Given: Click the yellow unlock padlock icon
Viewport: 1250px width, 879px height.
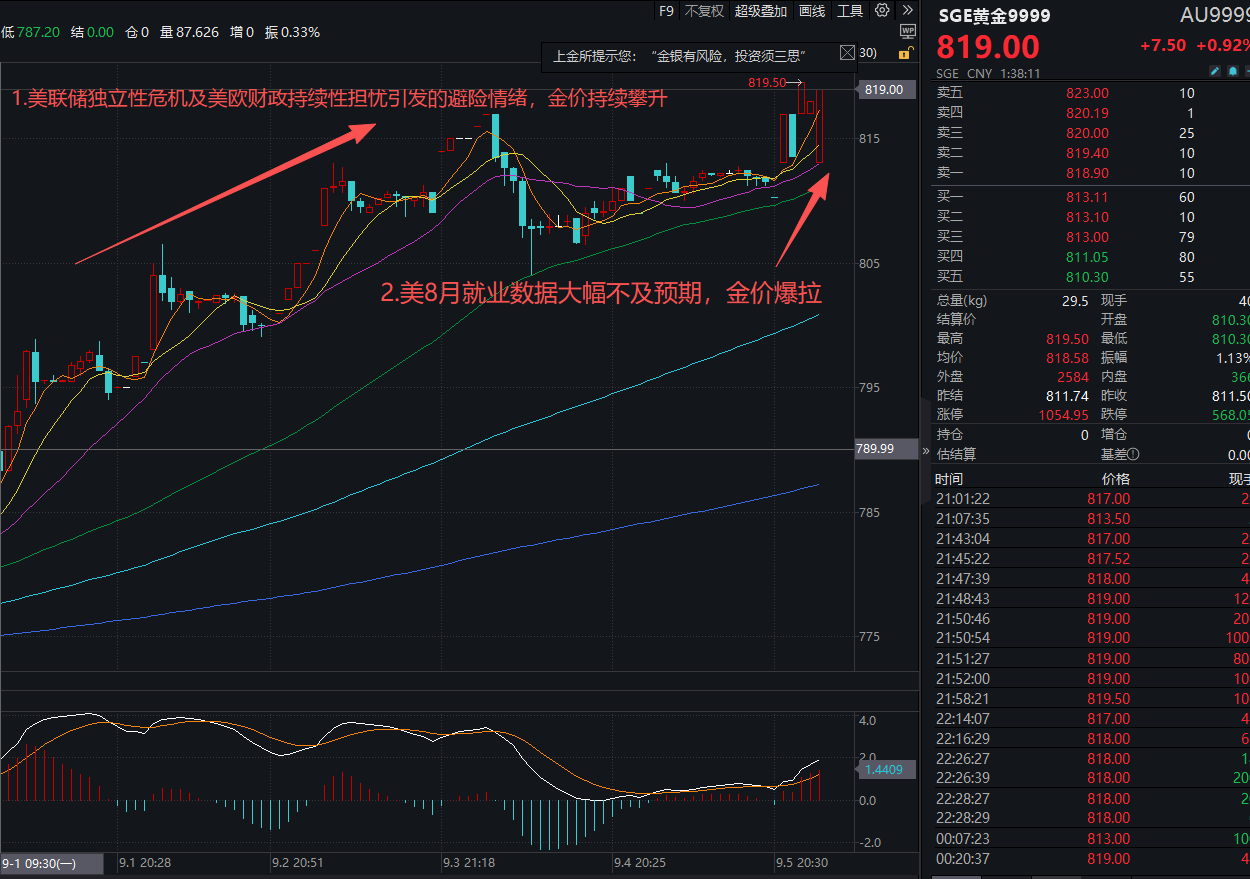Looking at the screenshot, I should pyautogui.click(x=905, y=54).
